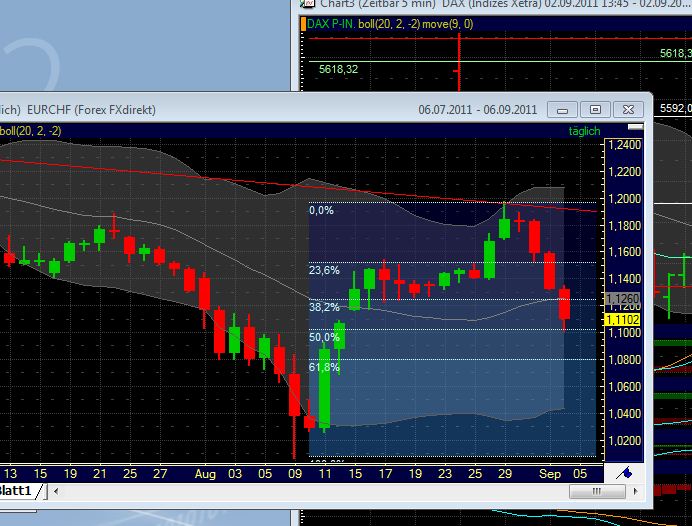
Task: Close the EURCHF chart window
Action: (x=628, y=109)
